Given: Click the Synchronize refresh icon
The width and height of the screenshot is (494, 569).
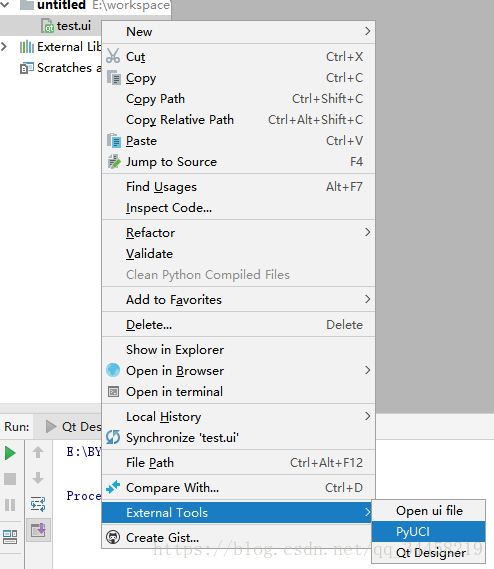Looking at the screenshot, I should [x=113, y=437].
